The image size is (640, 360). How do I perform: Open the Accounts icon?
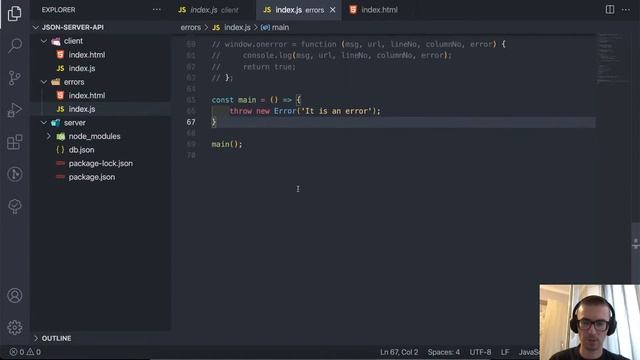pos(15,295)
